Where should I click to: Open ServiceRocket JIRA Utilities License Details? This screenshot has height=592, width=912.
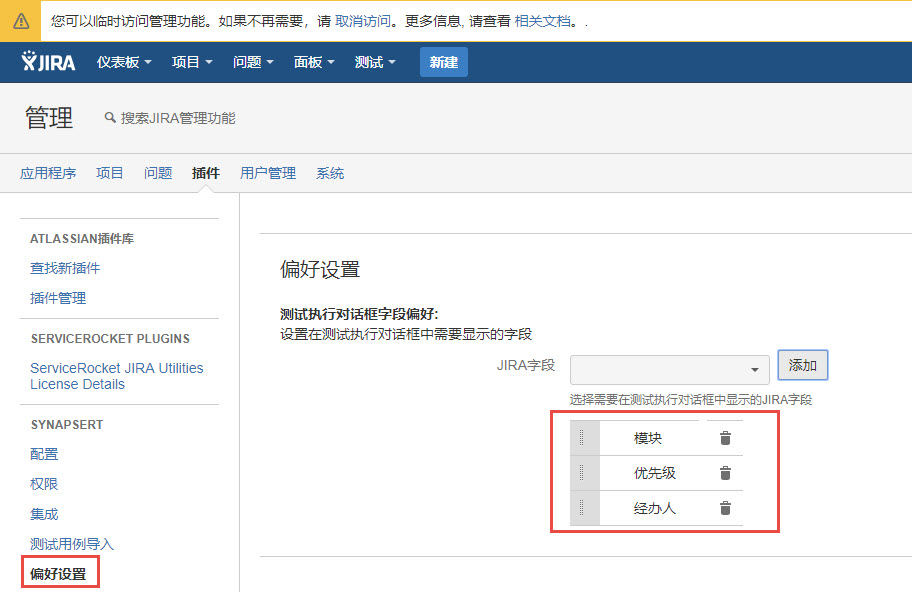(x=117, y=376)
